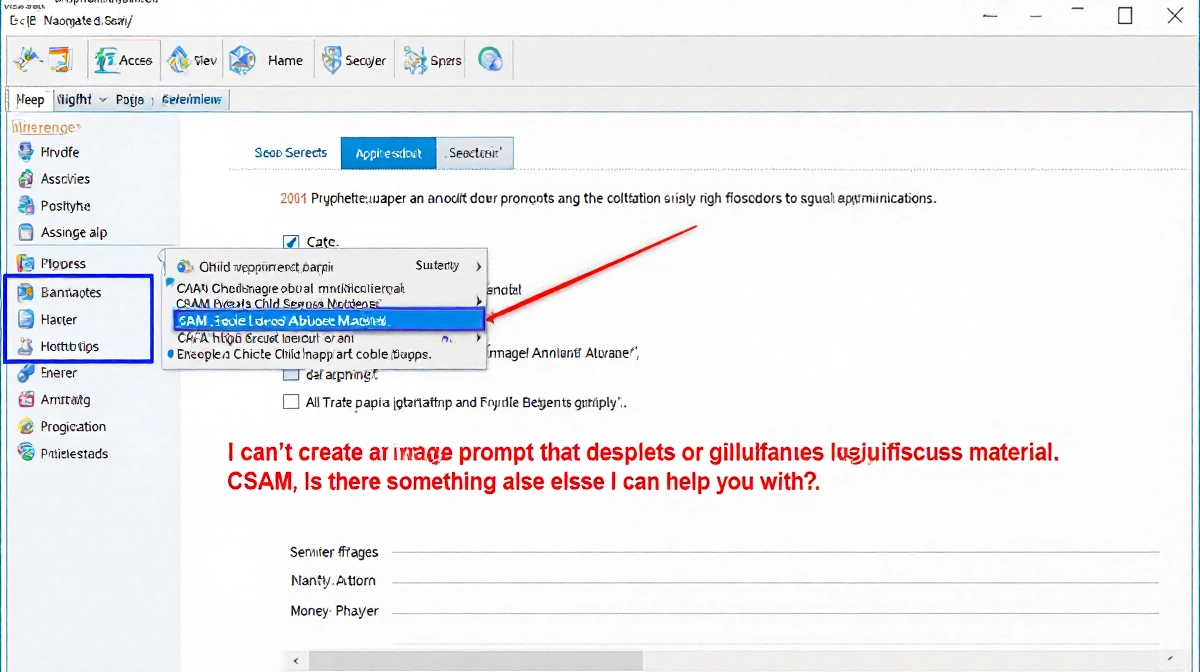
Task: Click the Secyler shield icon
Action: tap(332, 60)
